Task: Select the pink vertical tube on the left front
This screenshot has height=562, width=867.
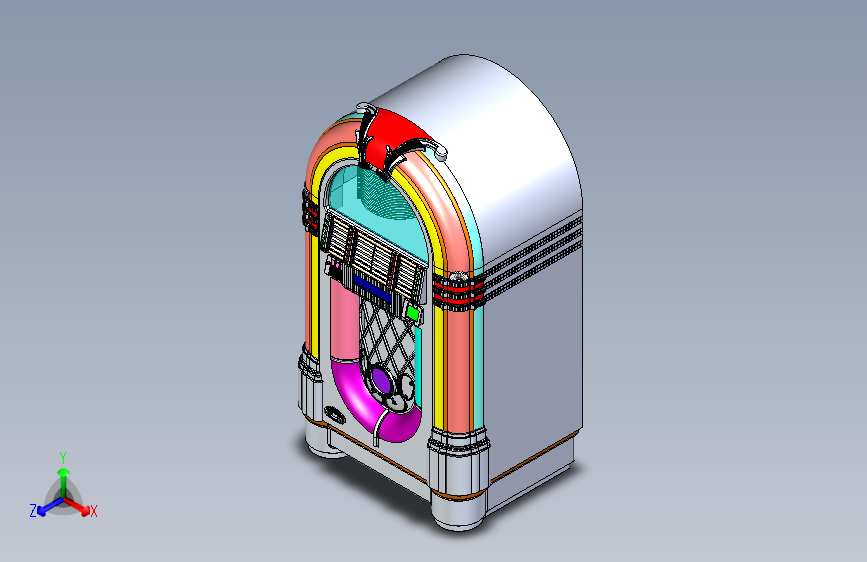Action: click(344, 321)
